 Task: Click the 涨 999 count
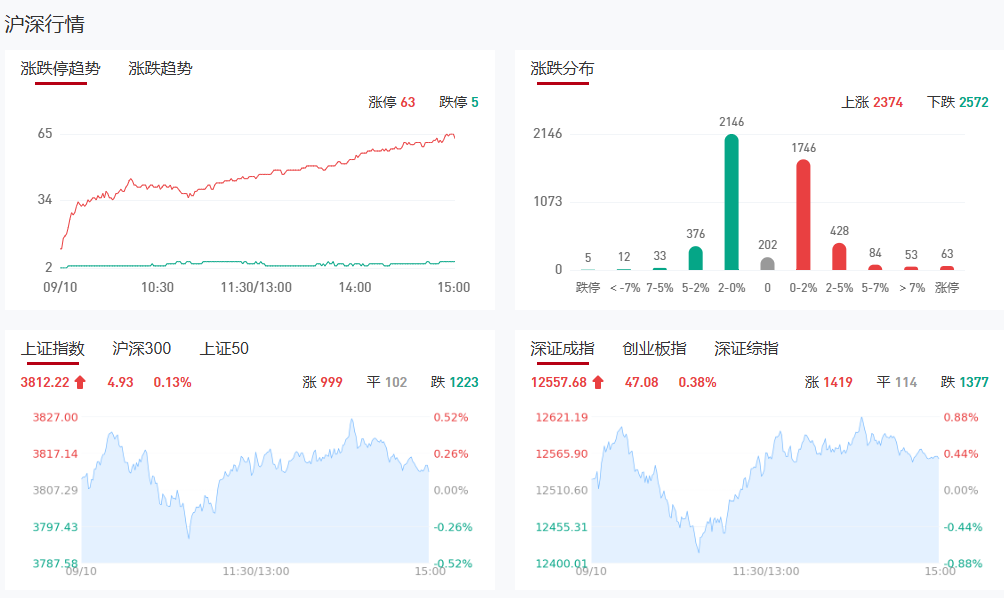pyautogui.click(x=323, y=382)
